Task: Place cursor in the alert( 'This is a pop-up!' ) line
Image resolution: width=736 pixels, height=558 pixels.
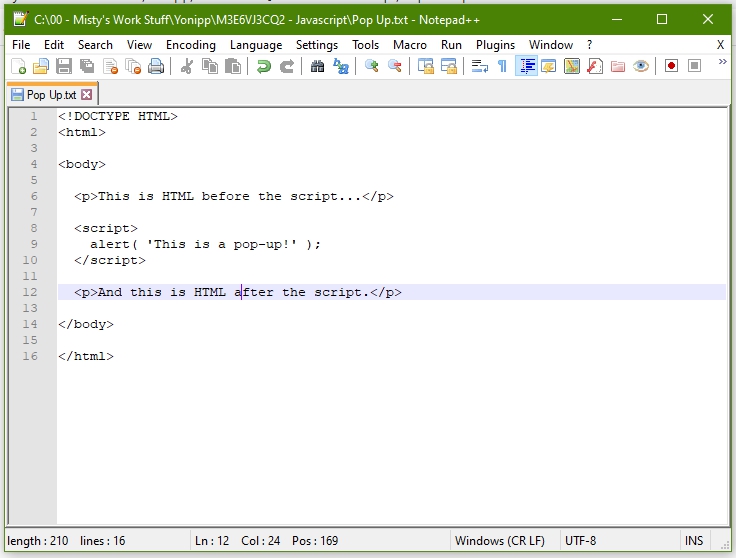Action: [205, 244]
